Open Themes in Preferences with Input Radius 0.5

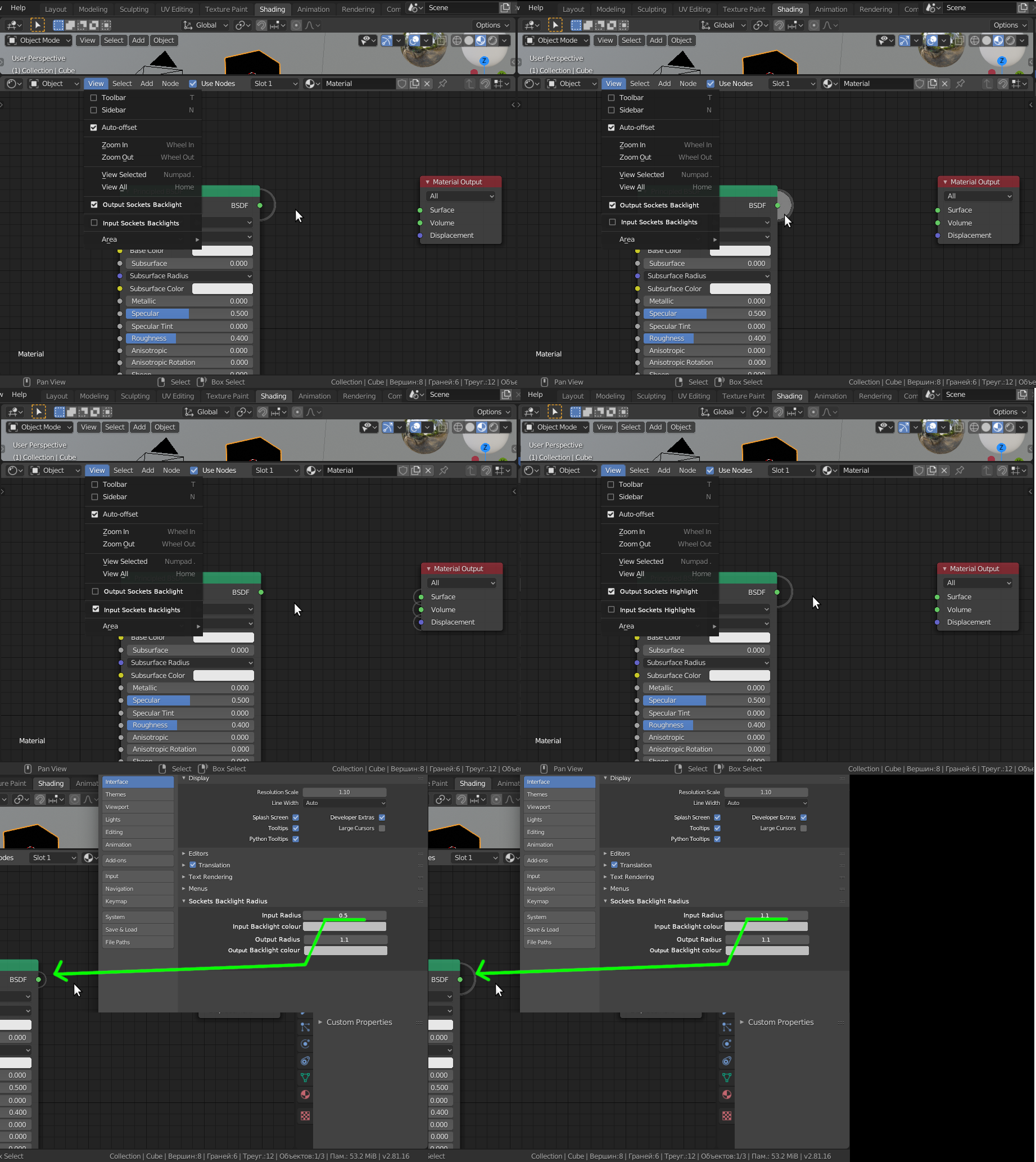[x=138, y=794]
